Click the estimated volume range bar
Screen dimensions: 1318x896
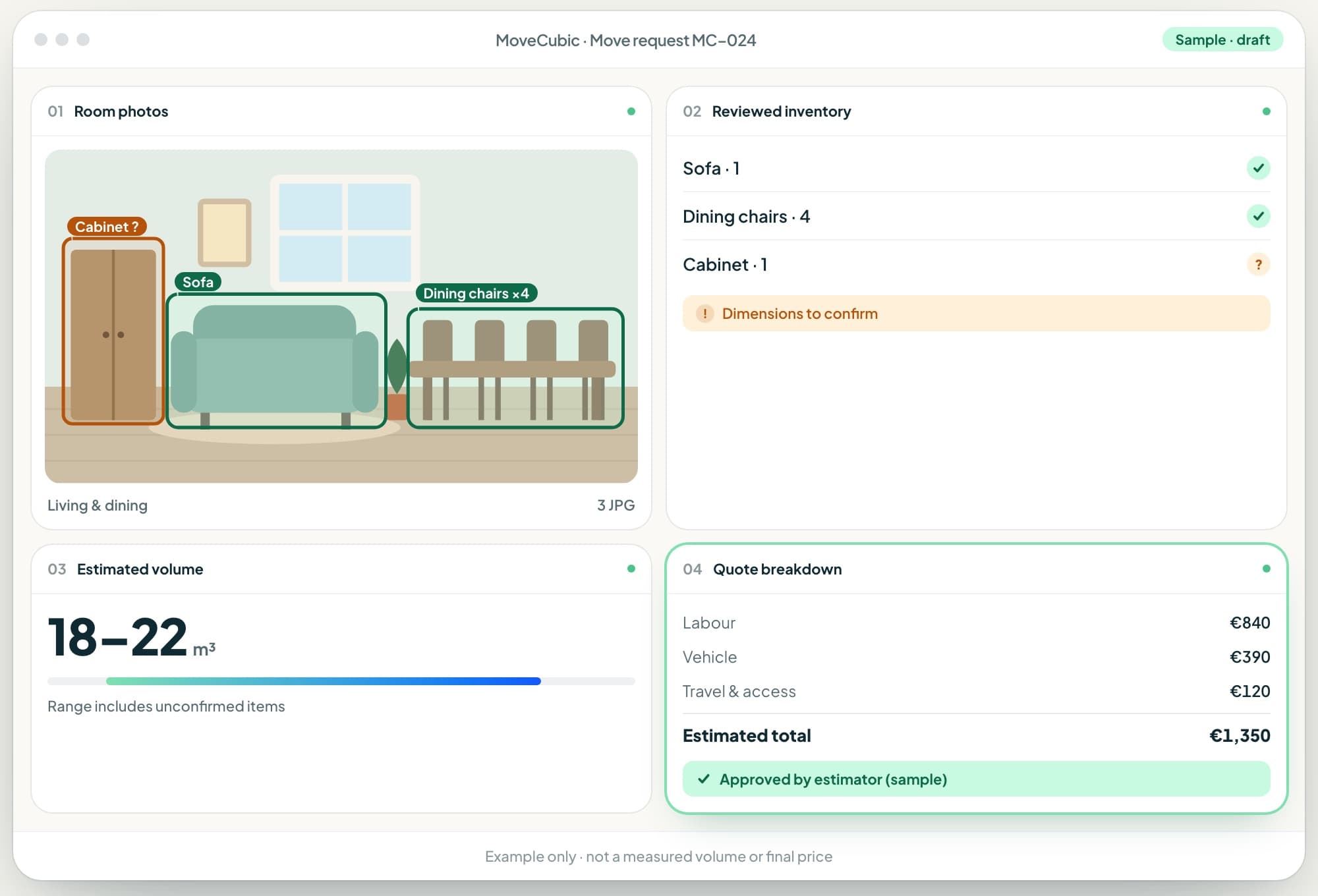[341, 681]
